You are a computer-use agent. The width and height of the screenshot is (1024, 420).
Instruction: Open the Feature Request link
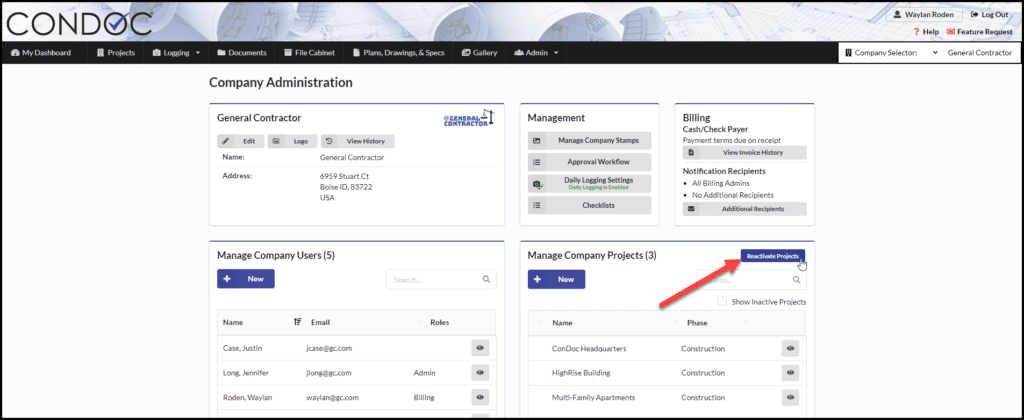click(978, 31)
